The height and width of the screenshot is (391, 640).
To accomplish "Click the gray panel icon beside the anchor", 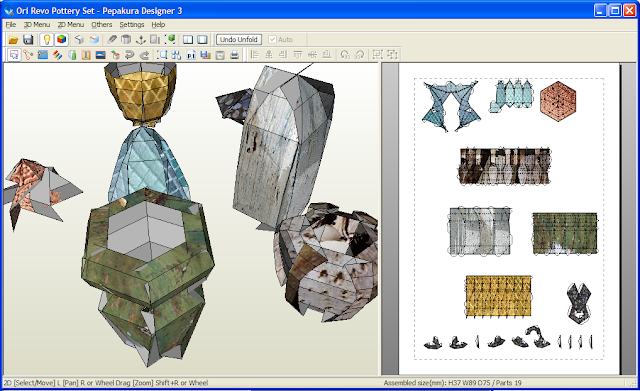I will coord(155,40).
